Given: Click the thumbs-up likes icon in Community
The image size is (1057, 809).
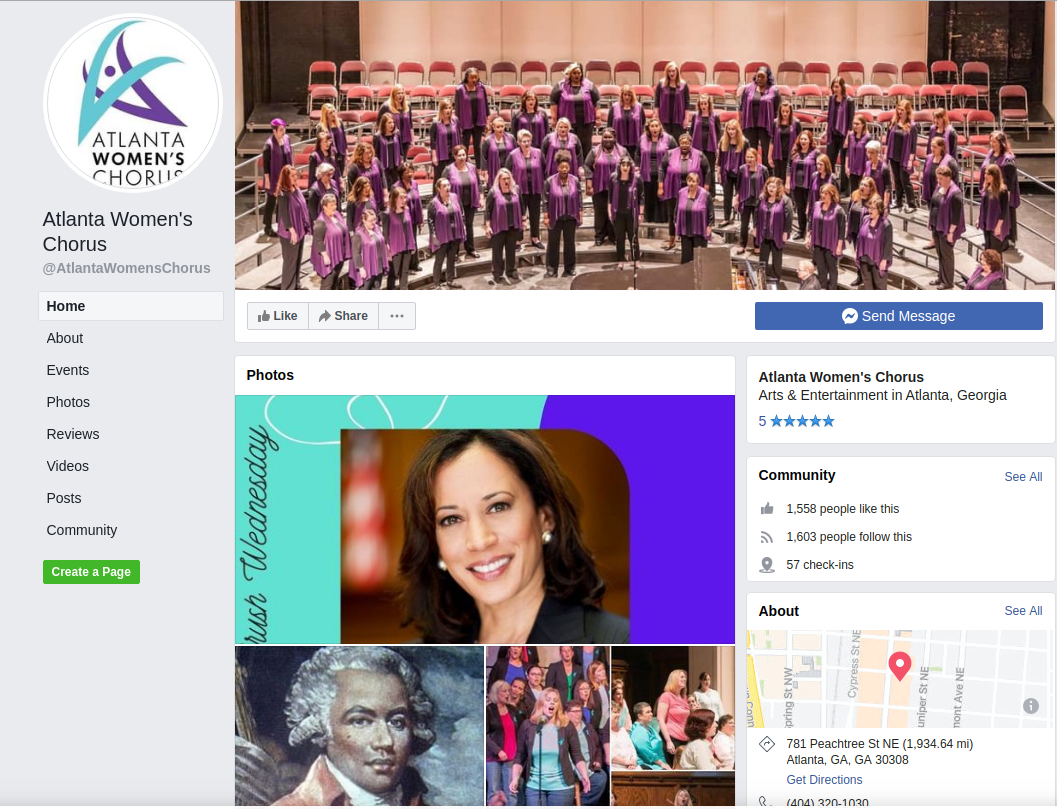Looking at the screenshot, I should [x=767, y=509].
